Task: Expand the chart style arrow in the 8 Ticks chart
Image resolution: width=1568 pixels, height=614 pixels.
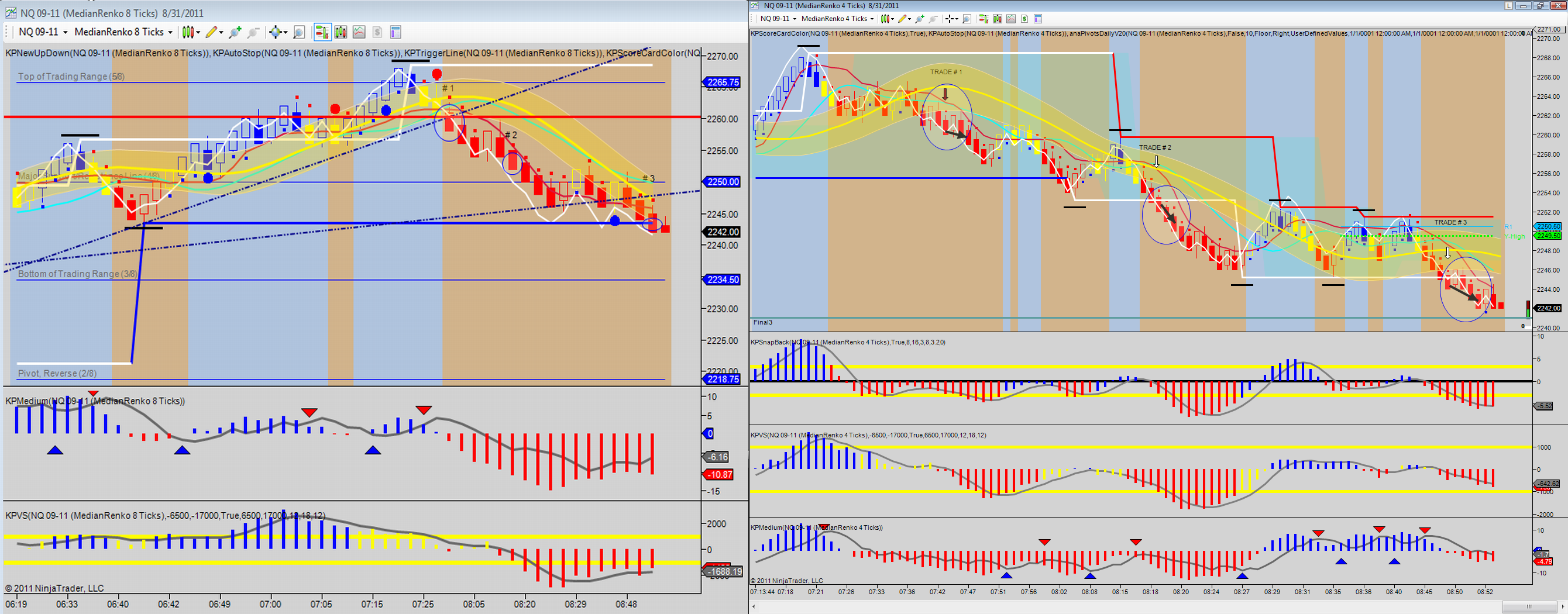Action: click(x=198, y=32)
